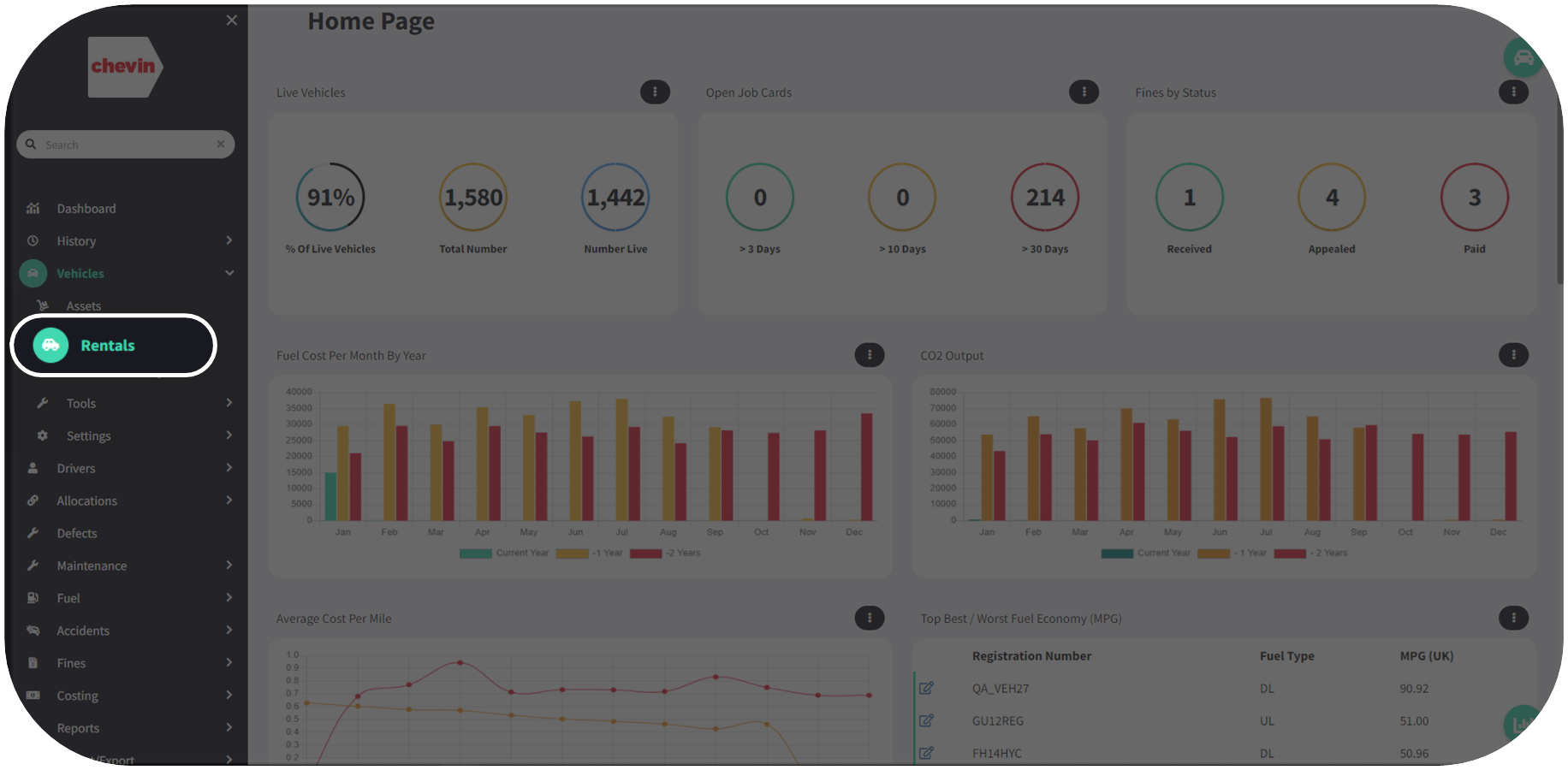
Task: Clear the sidebar search with X
Action: tap(221, 145)
